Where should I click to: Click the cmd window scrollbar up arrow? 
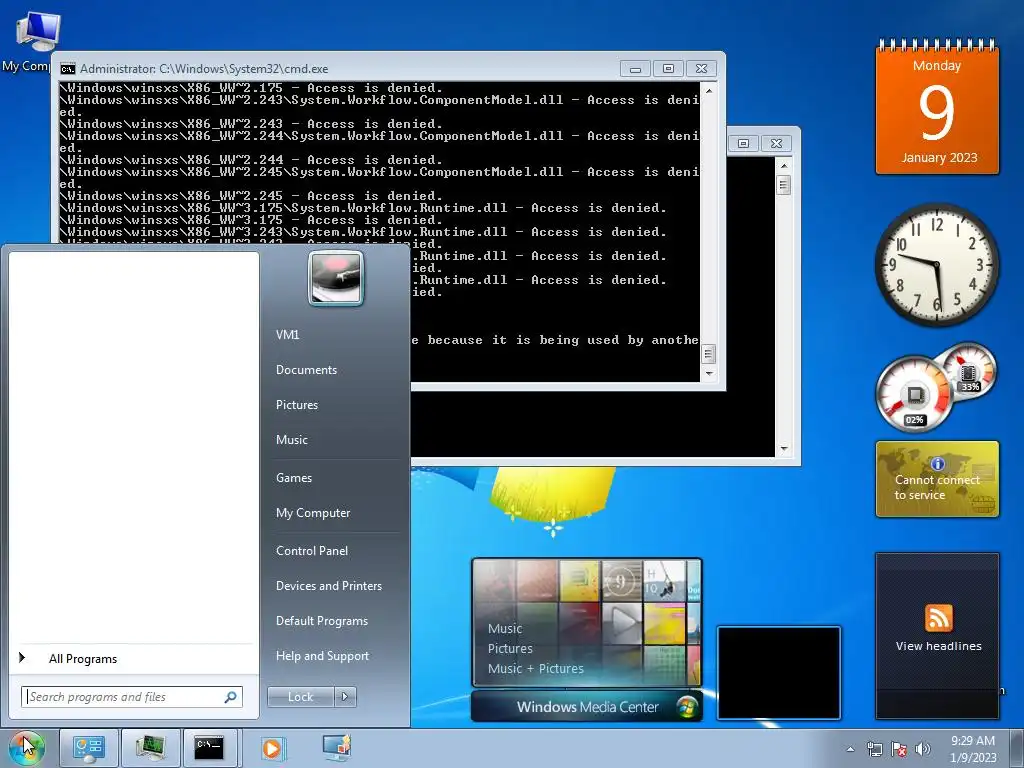pos(709,91)
